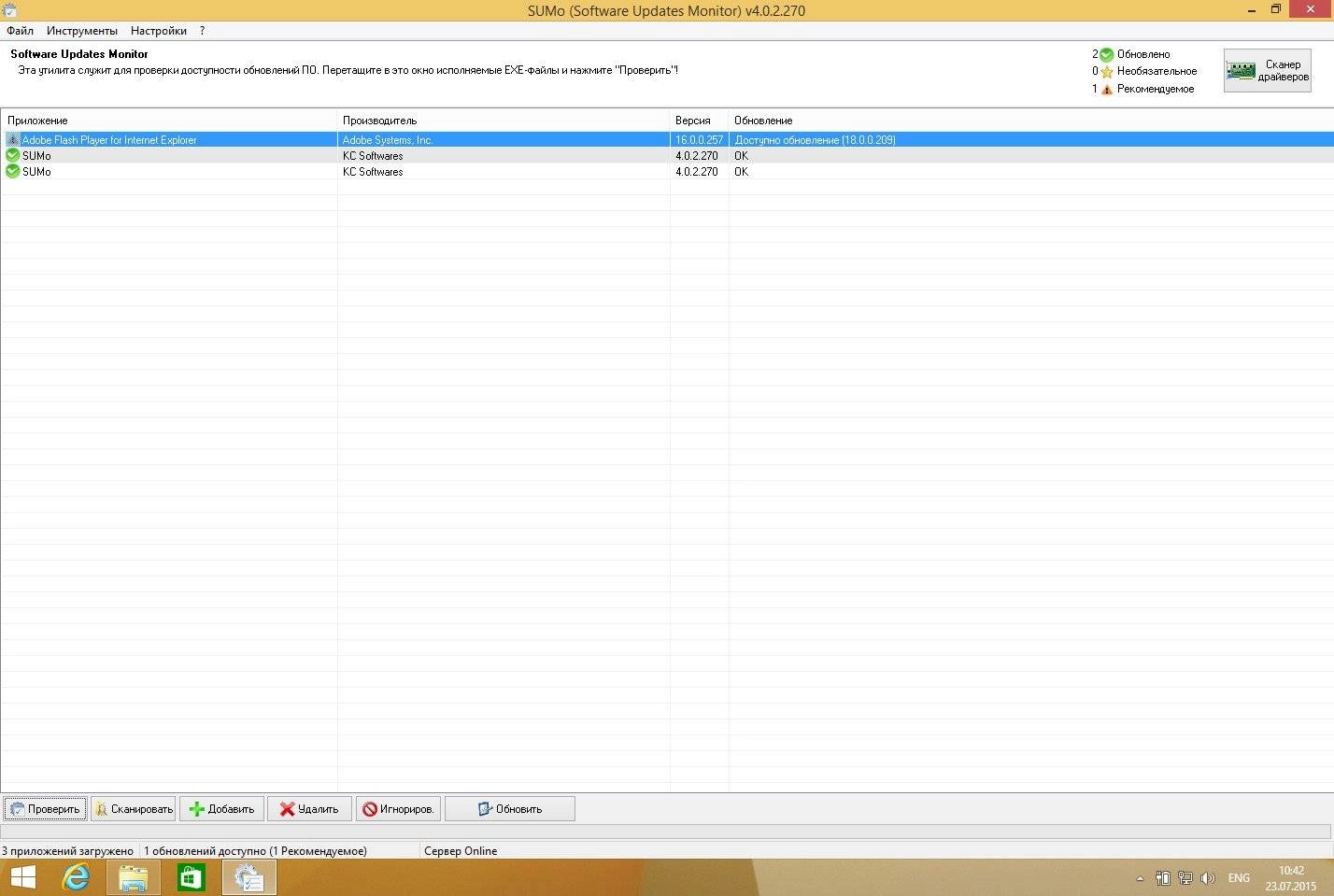Screen dimensions: 1334x896
Task: Click status text 1 обновлений доступно
Action: [x=255, y=851]
